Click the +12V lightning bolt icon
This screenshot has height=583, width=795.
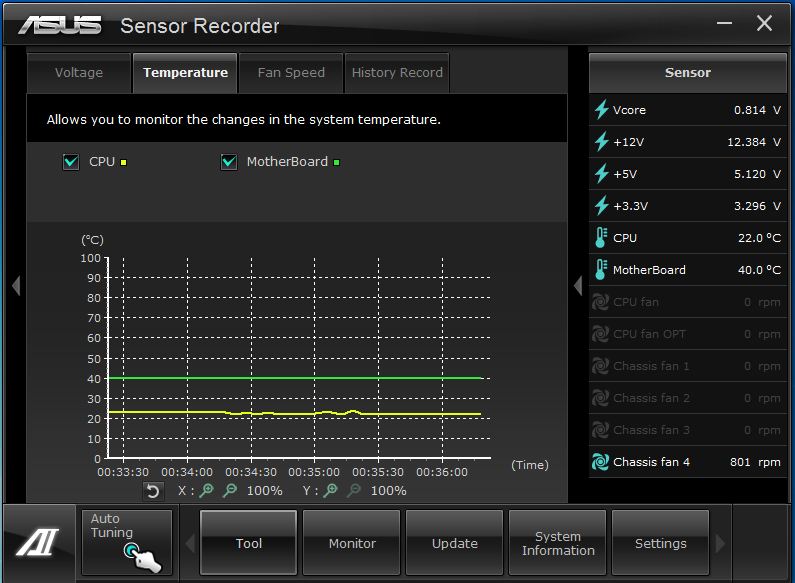(601, 141)
